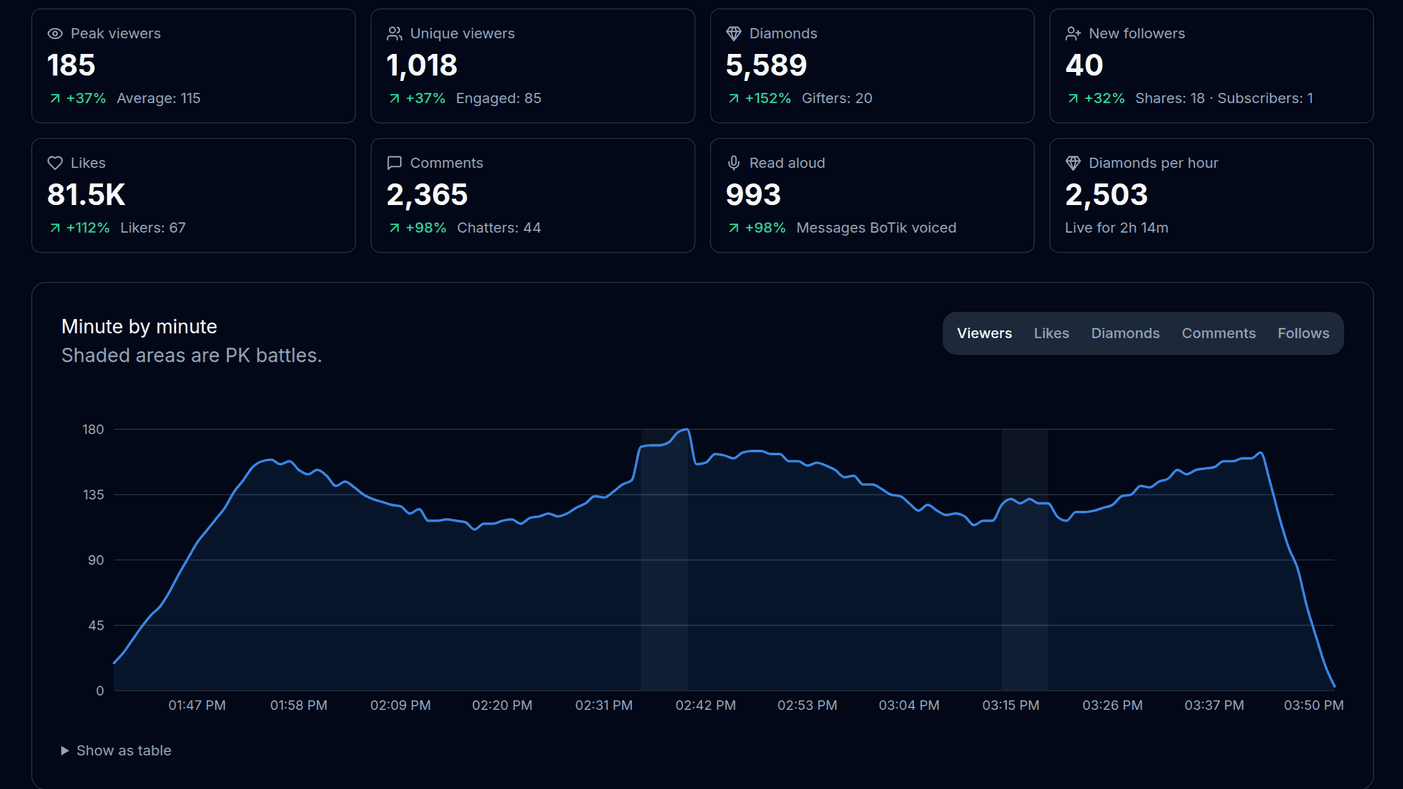Click the read aloud count 993

pyautogui.click(x=753, y=195)
